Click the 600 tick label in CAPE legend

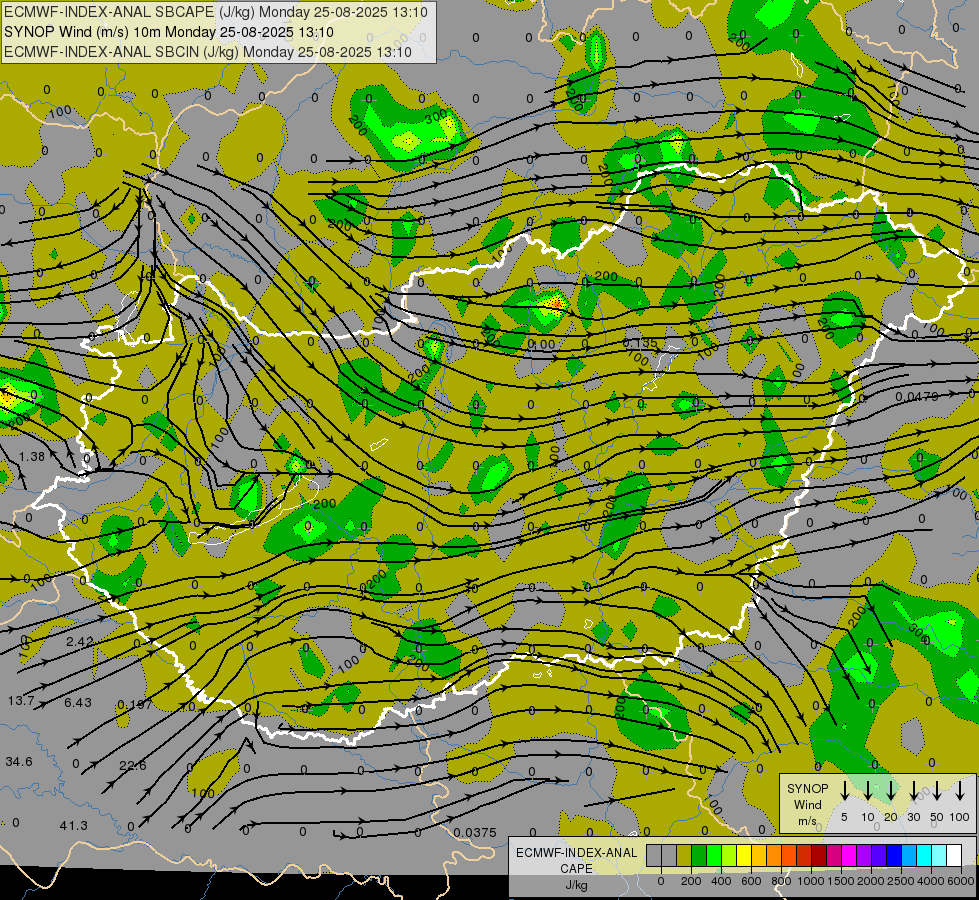point(751,881)
